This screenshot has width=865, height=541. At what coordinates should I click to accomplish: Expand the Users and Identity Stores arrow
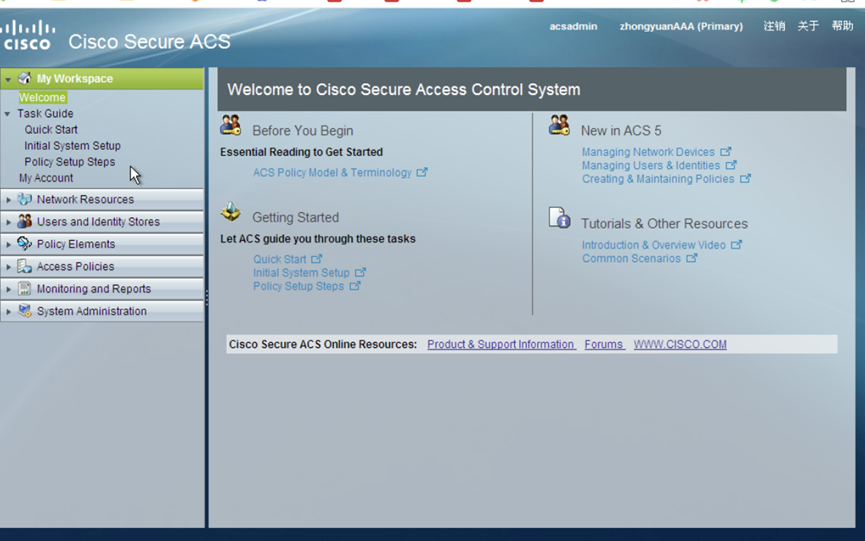click(x=8, y=222)
